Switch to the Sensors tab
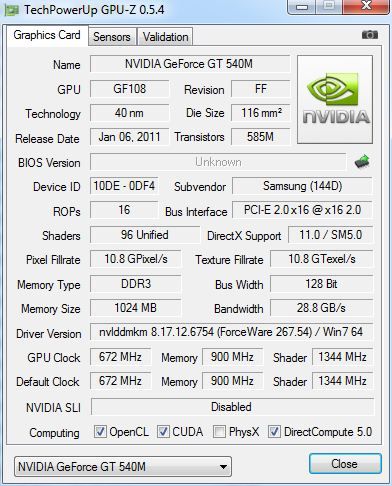 (112, 37)
